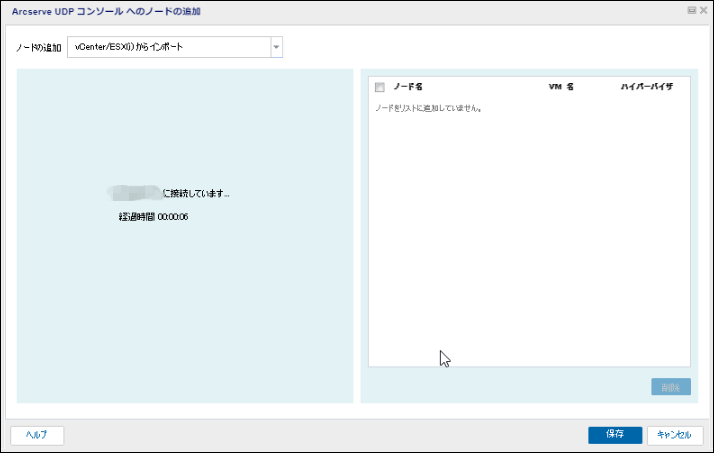Click the ノードの追加 field label
Screen dimensions: 714x453
(x=39, y=48)
